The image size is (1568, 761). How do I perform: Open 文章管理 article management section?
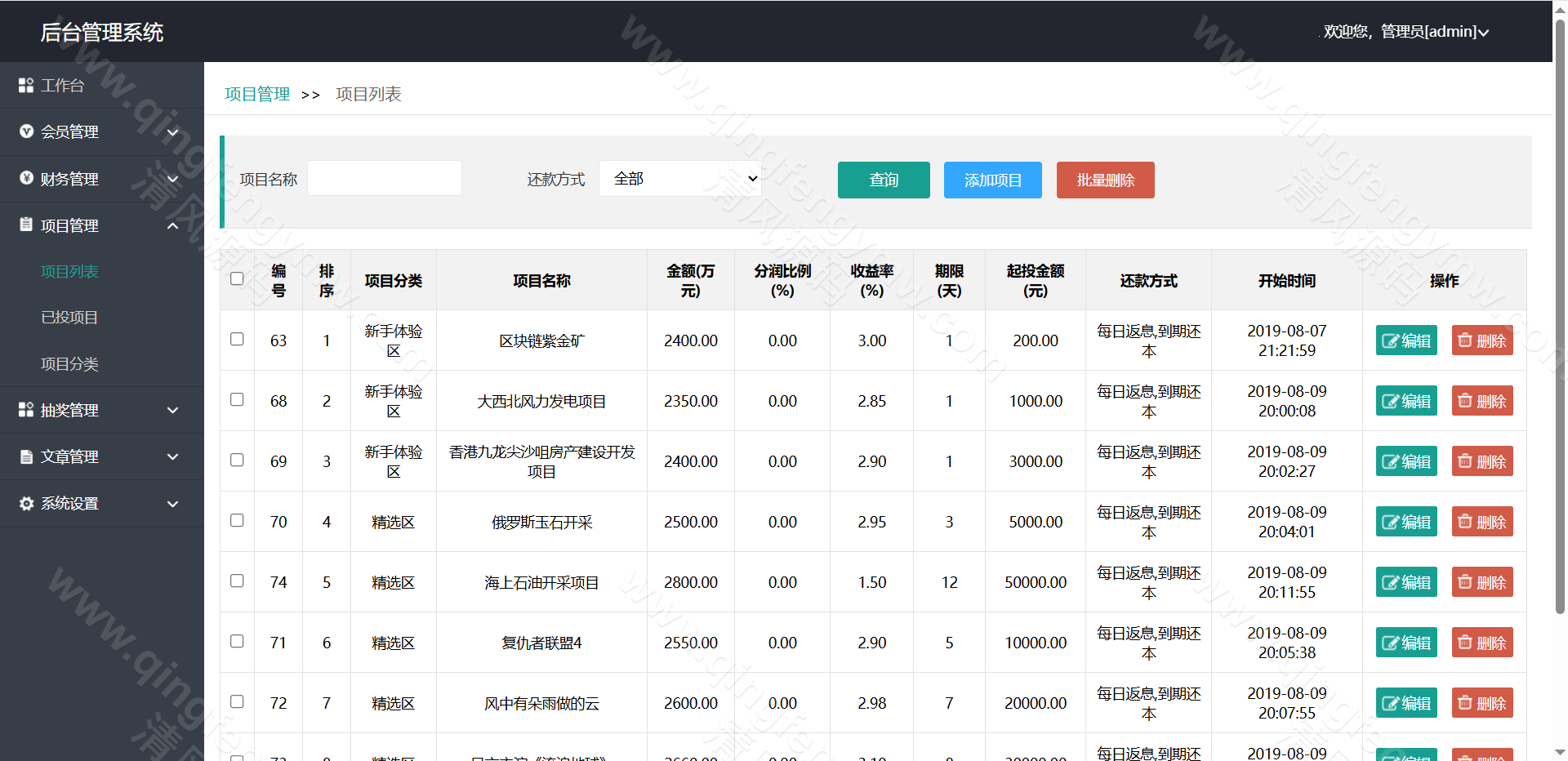pos(69,456)
